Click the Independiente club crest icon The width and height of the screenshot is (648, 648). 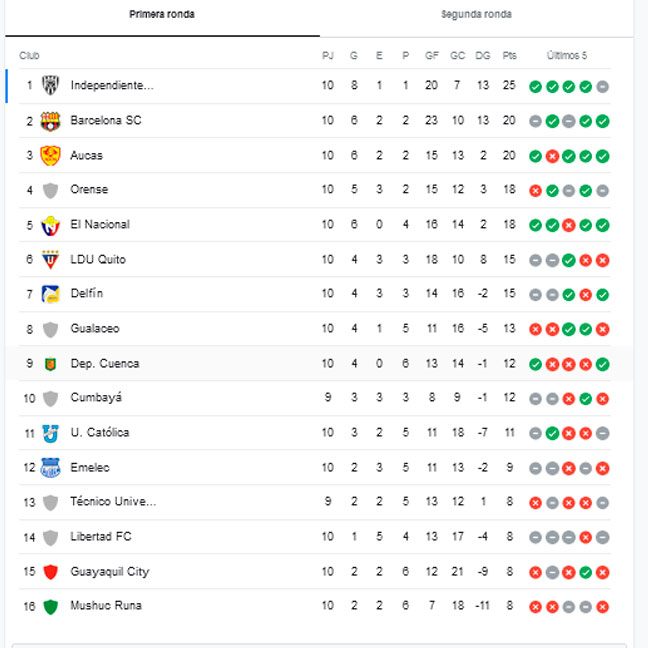point(50,86)
